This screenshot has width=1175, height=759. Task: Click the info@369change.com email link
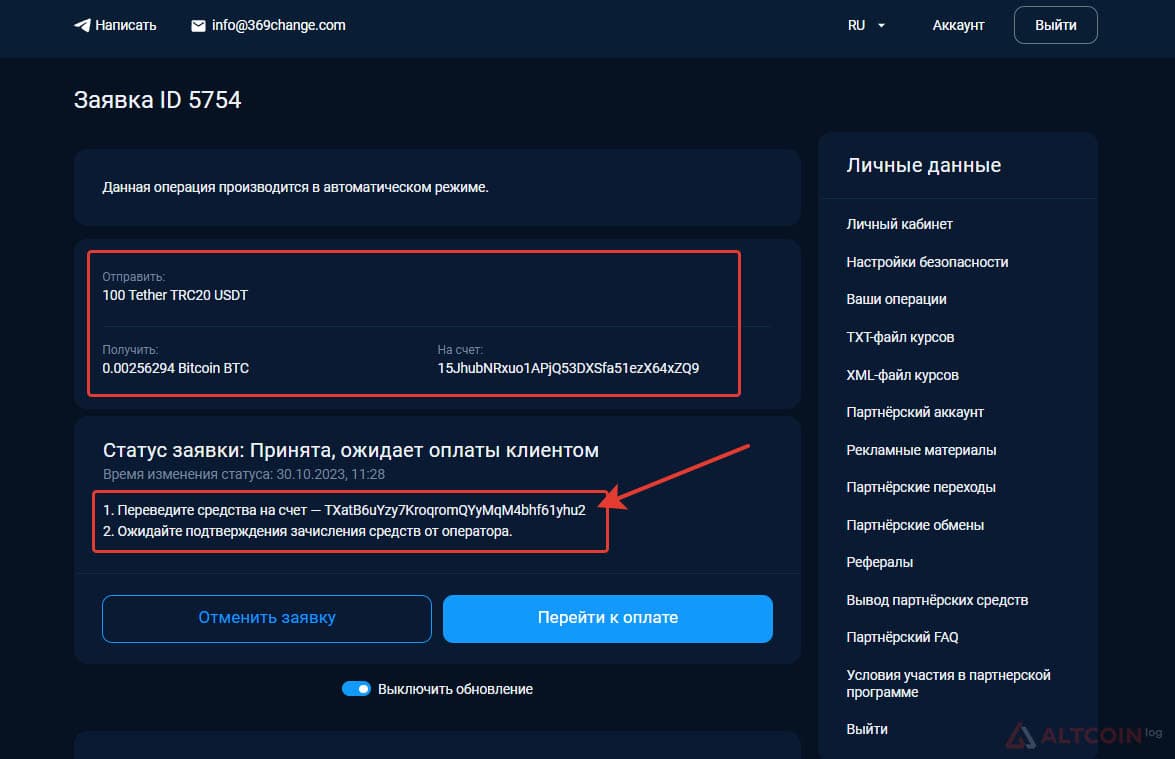tap(279, 25)
